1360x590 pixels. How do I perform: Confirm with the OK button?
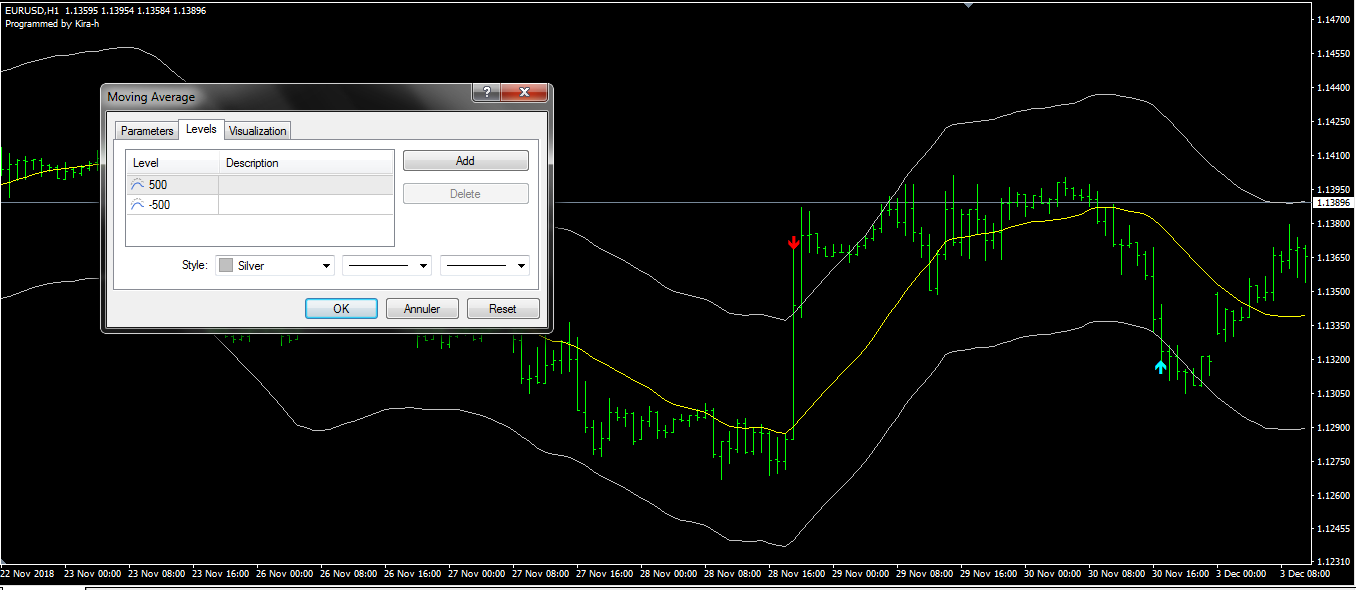pos(341,309)
